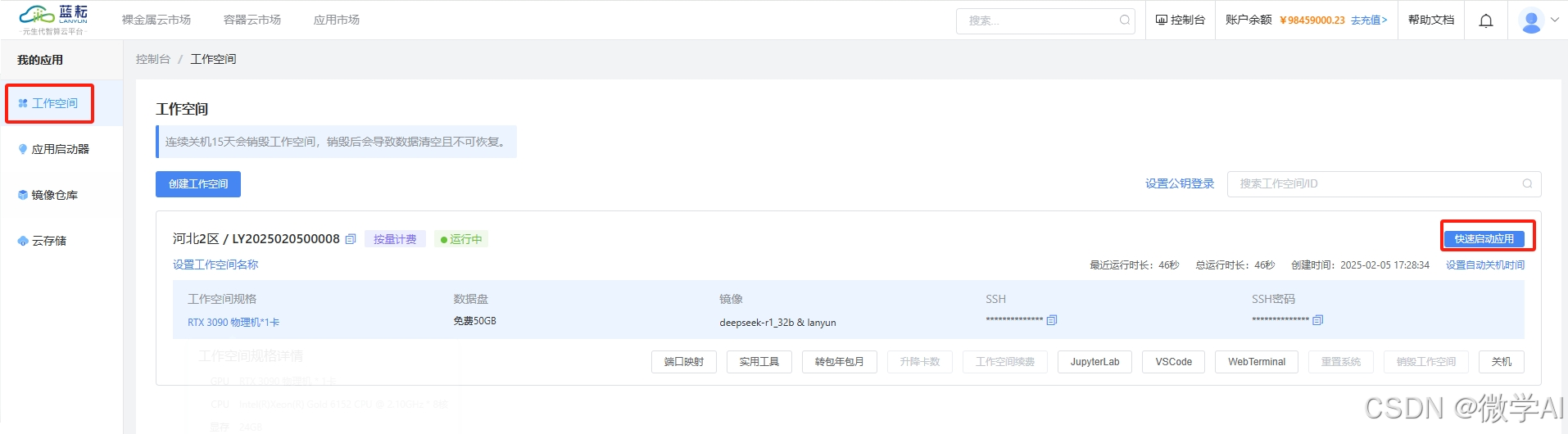This screenshot has width=1568, height=434.
Task: Click 控制台 breadcrumb link
Action: (153, 59)
